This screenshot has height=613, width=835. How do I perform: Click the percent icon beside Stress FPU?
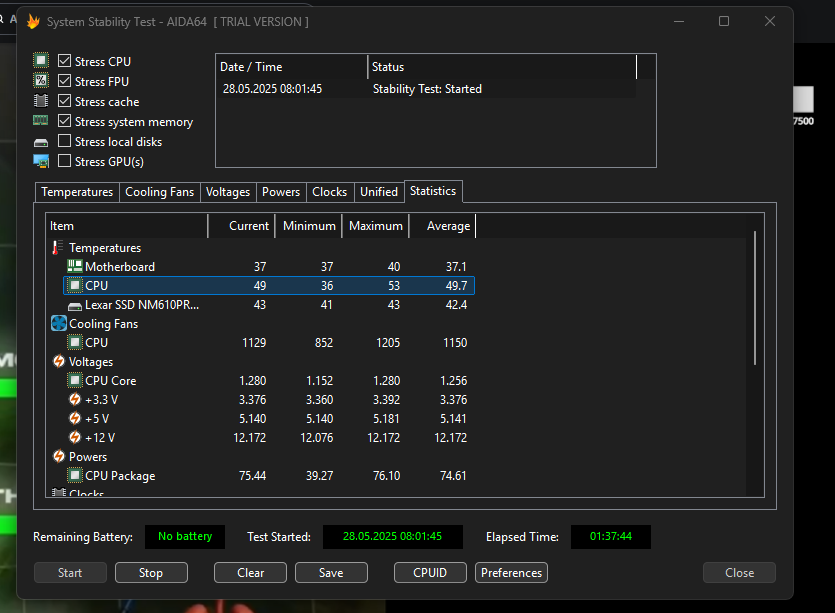[x=41, y=81]
